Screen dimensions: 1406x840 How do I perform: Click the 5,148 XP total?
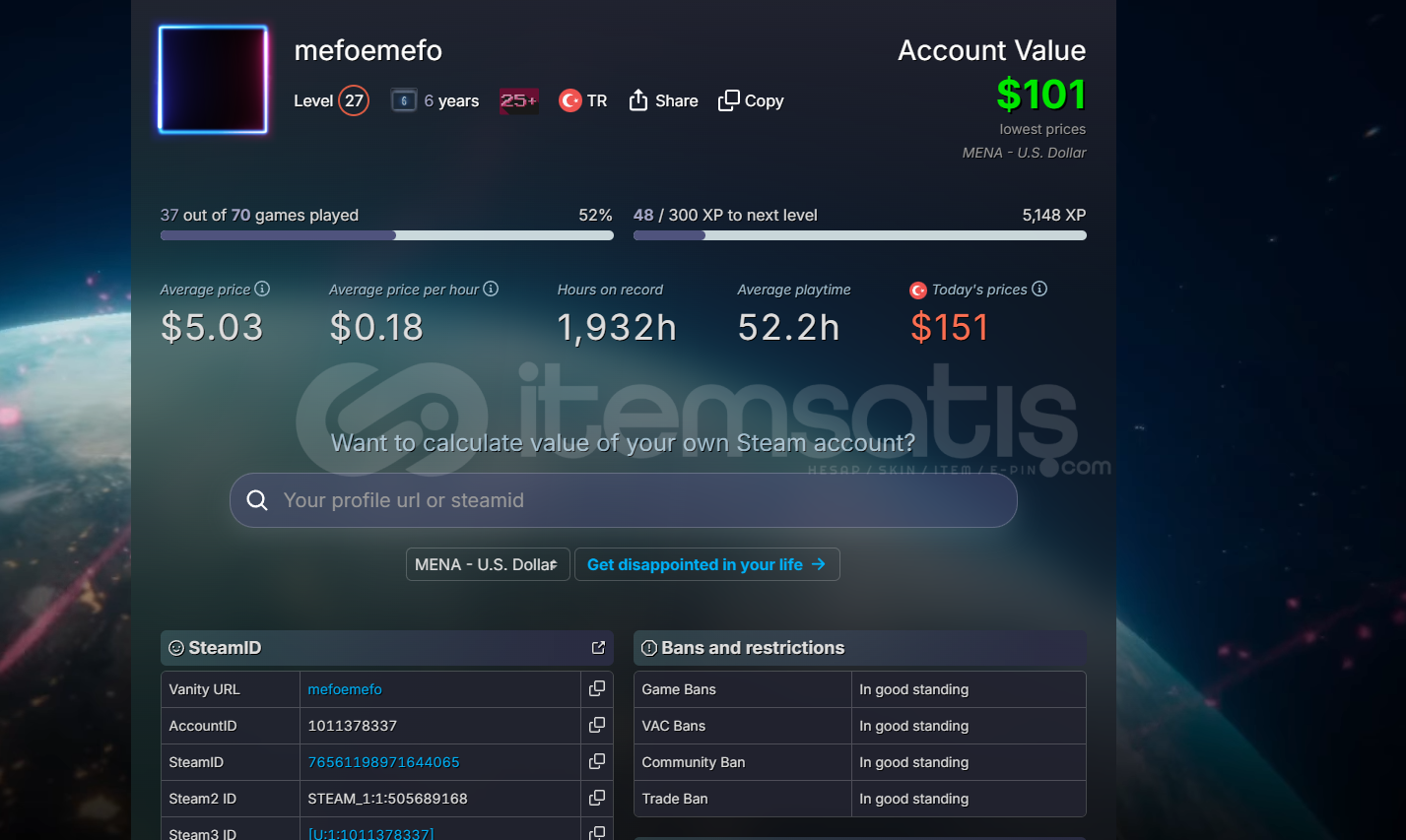coord(1054,215)
